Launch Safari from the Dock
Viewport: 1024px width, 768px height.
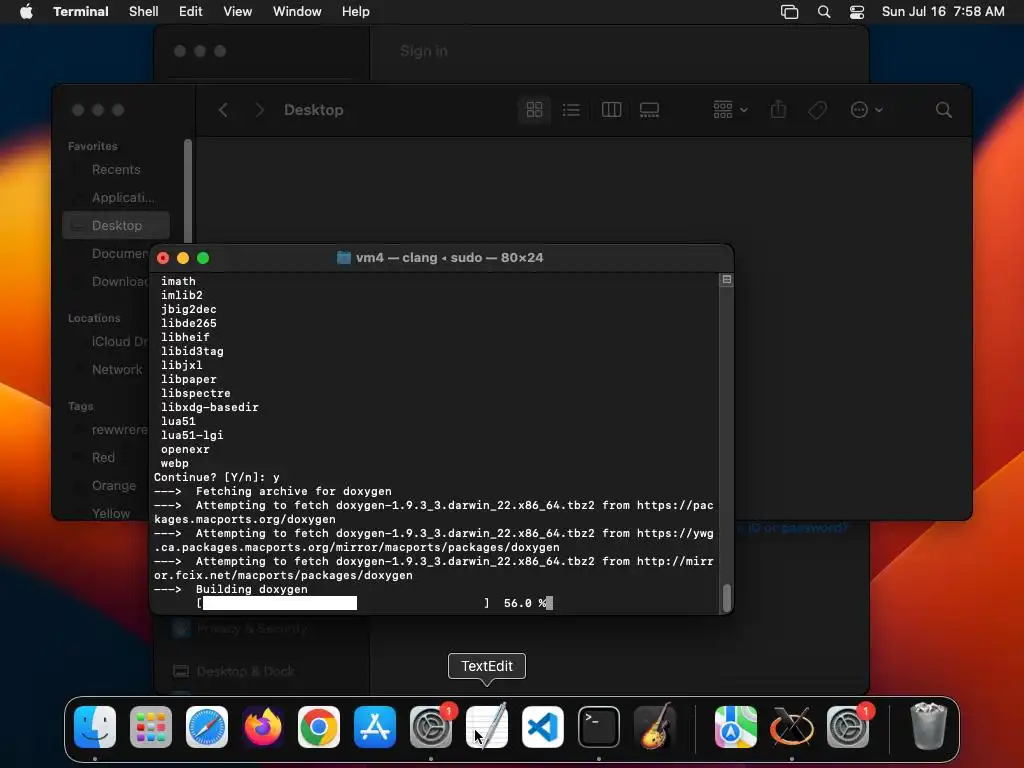[x=207, y=727]
